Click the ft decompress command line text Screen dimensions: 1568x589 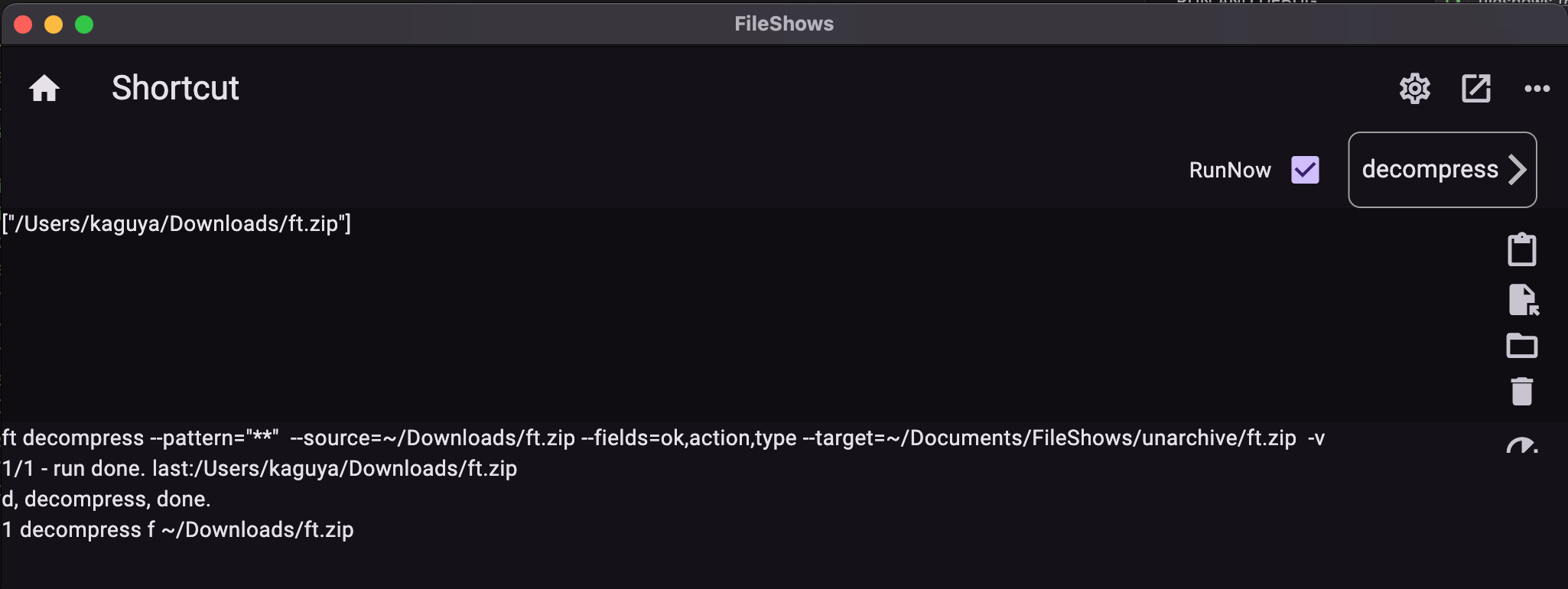coord(662,438)
